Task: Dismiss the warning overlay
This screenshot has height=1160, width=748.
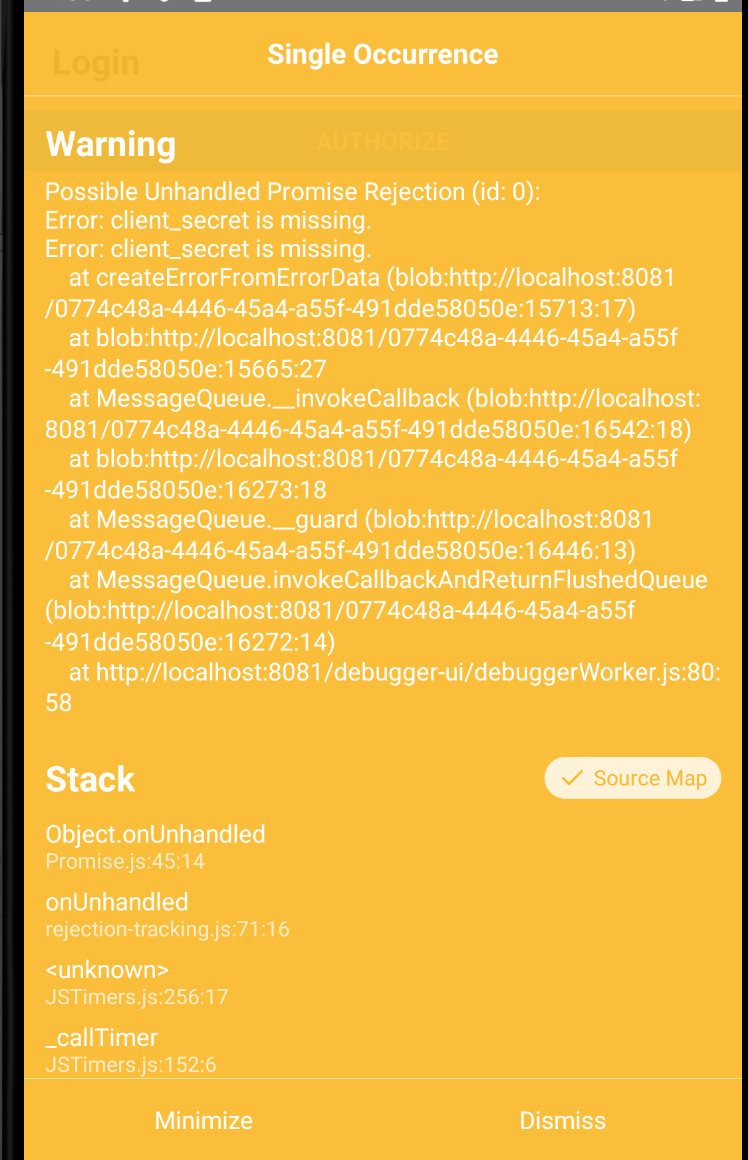Action: click(563, 1121)
